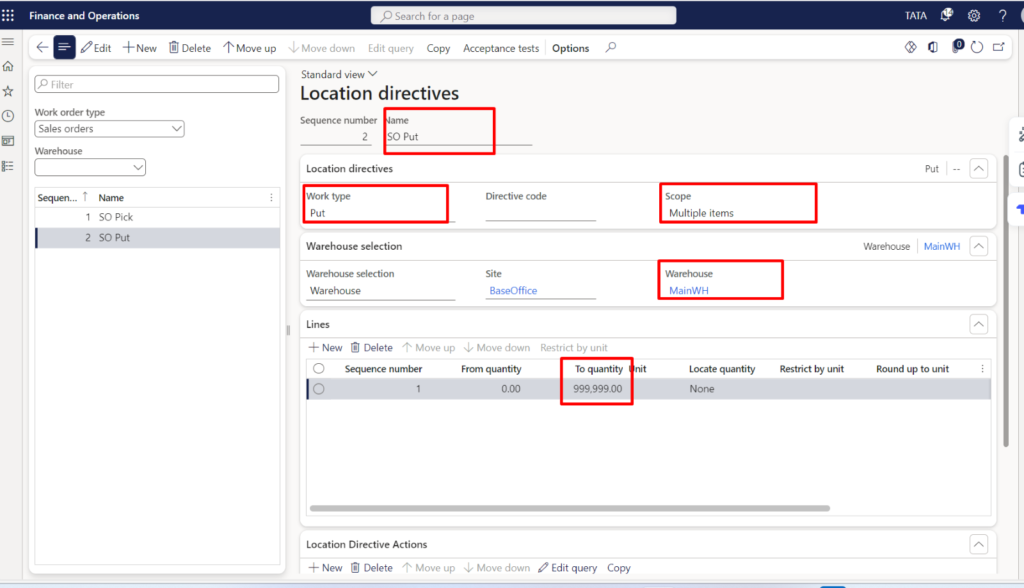Select the SO Pick row in list

click(157, 217)
